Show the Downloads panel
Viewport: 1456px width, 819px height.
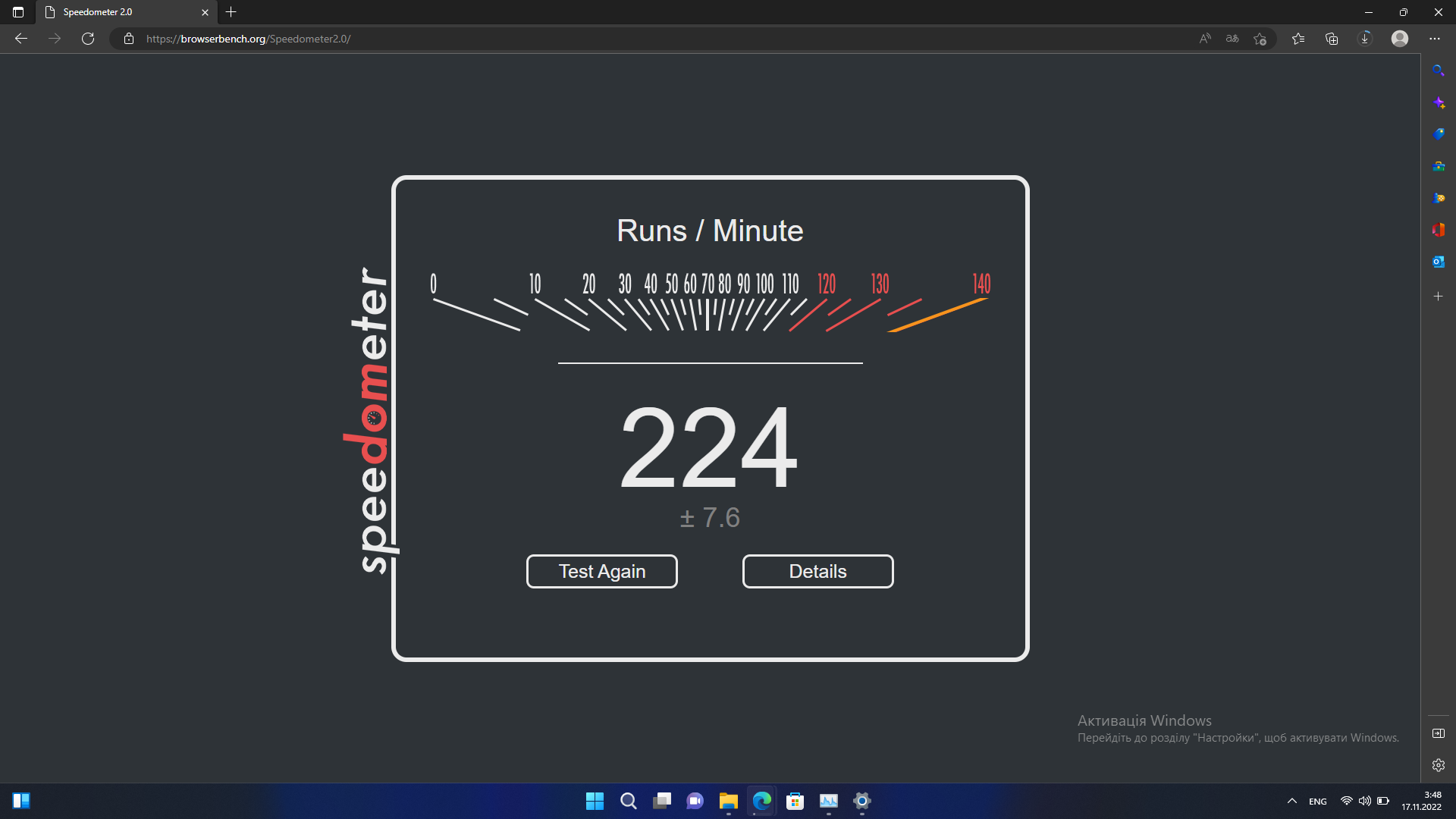(1365, 39)
